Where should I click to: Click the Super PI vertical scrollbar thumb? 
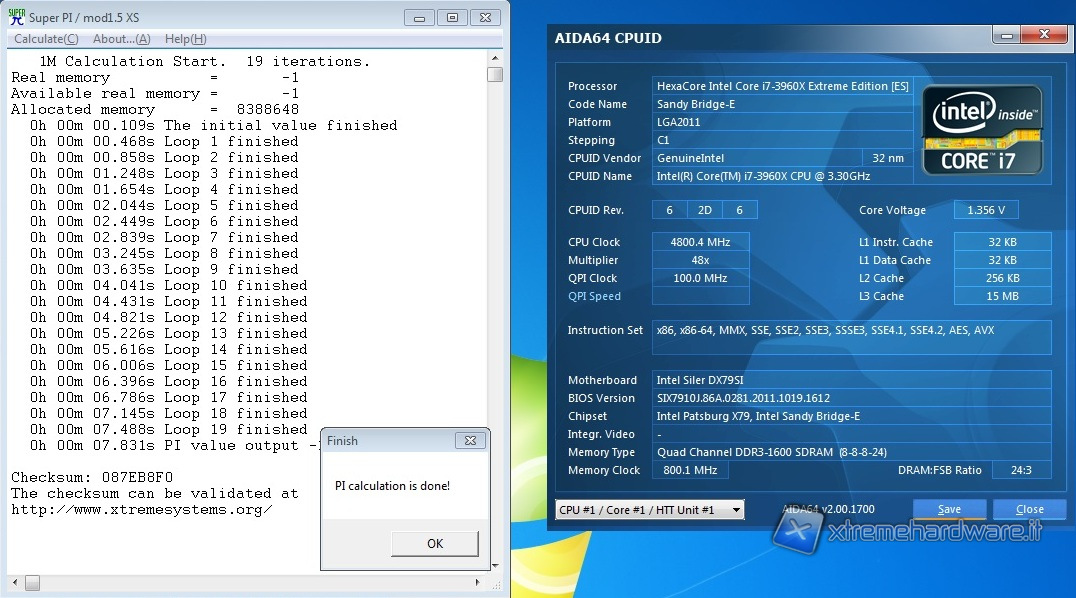click(495, 75)
